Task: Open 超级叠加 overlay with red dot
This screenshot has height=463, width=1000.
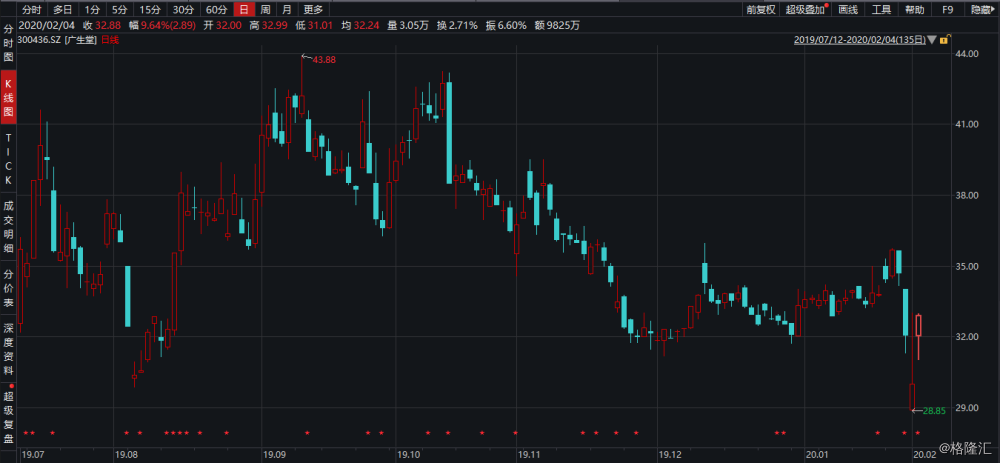Action: click(806, 10)
